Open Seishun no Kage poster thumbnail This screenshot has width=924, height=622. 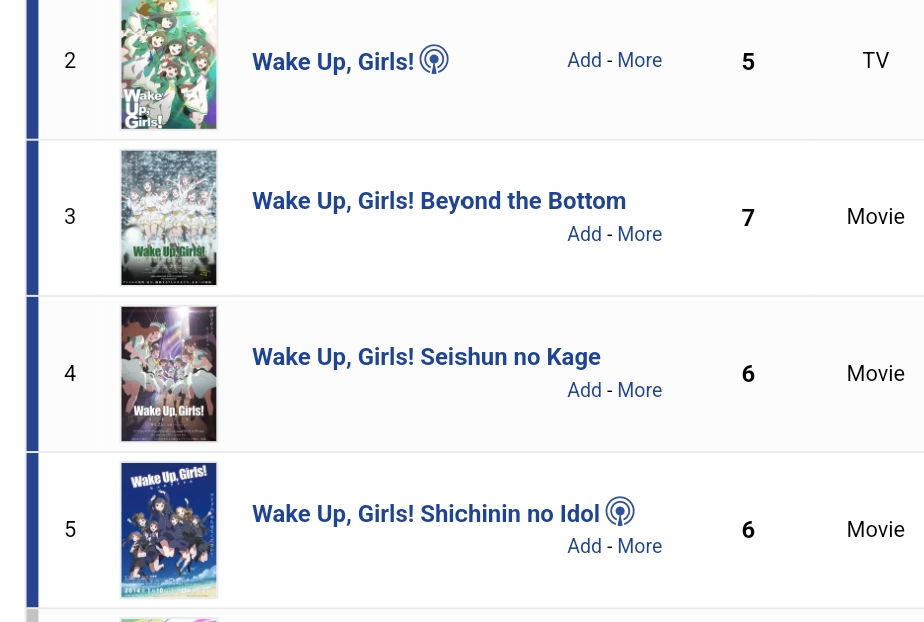click(x=169, y=374)
